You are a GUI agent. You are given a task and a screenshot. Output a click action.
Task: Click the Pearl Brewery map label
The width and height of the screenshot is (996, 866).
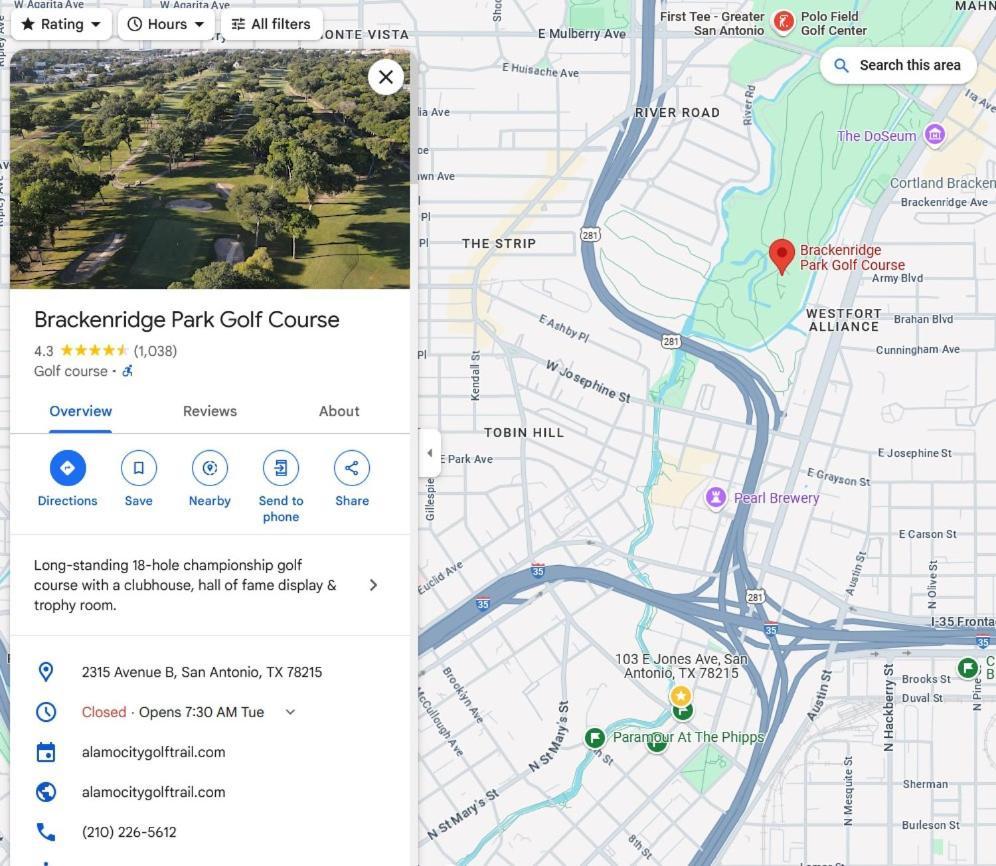(776, 498)
